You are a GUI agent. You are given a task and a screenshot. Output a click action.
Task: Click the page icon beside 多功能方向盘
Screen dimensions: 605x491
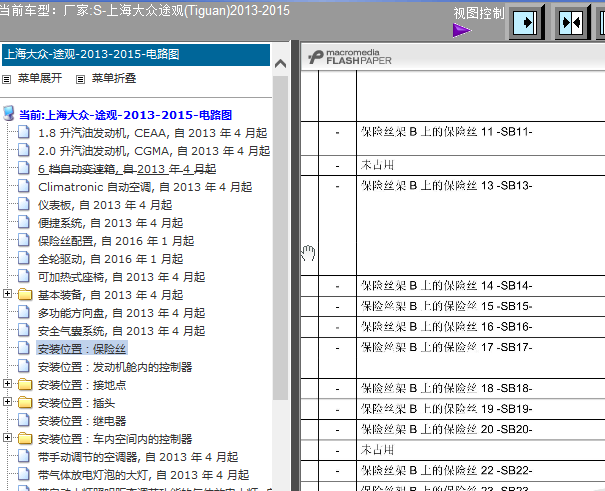pyautogui.click(x=24, y=312)
